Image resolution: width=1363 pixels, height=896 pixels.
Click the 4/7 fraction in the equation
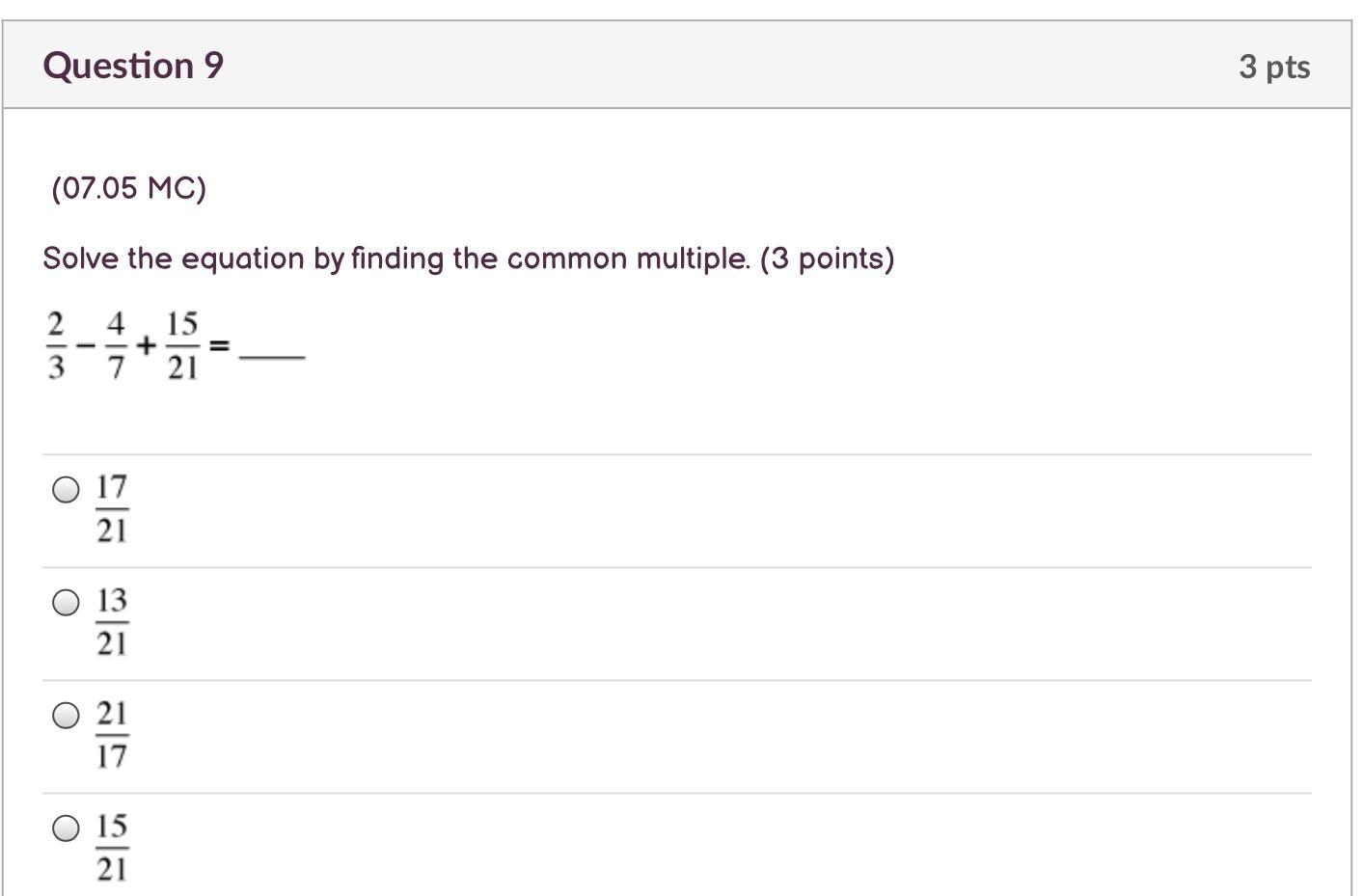[x=115, y=345]
